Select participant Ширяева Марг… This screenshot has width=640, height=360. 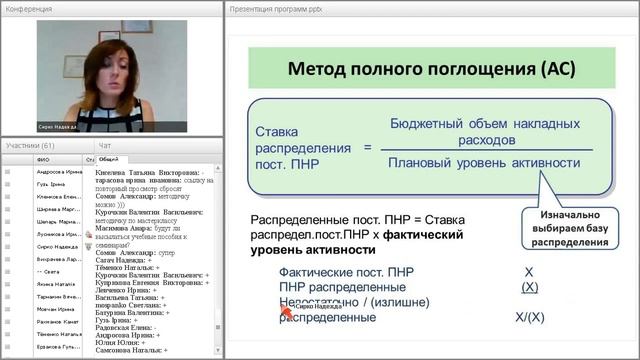click(x=58, y=209)
